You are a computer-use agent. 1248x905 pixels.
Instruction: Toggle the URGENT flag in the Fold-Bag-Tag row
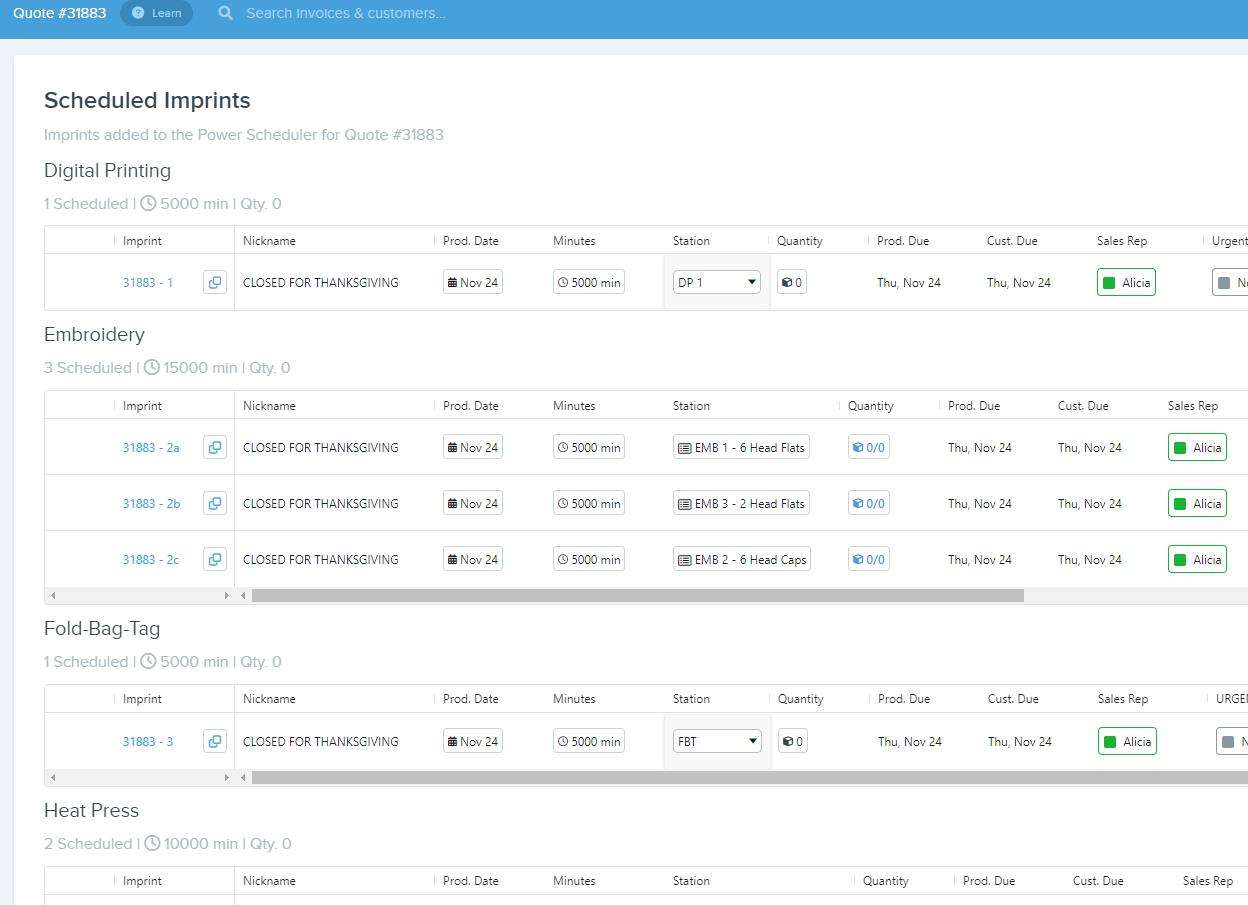tap(1232, 741)
